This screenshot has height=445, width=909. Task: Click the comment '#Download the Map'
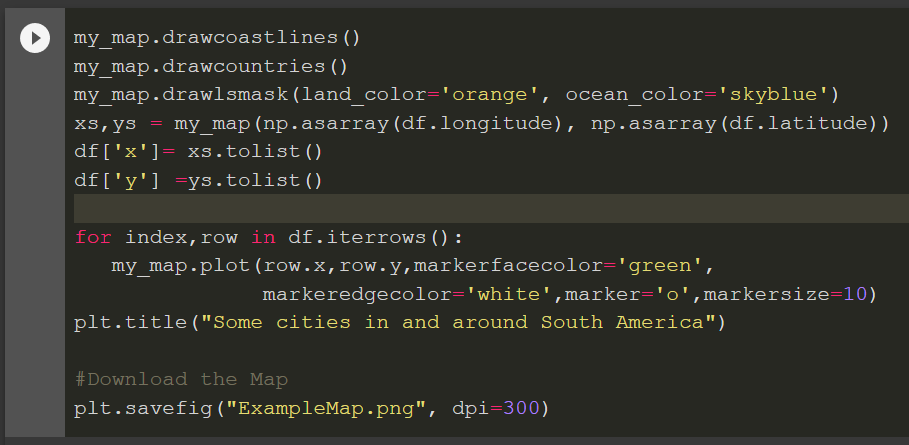pyautogui.click(x=181, y=380)
